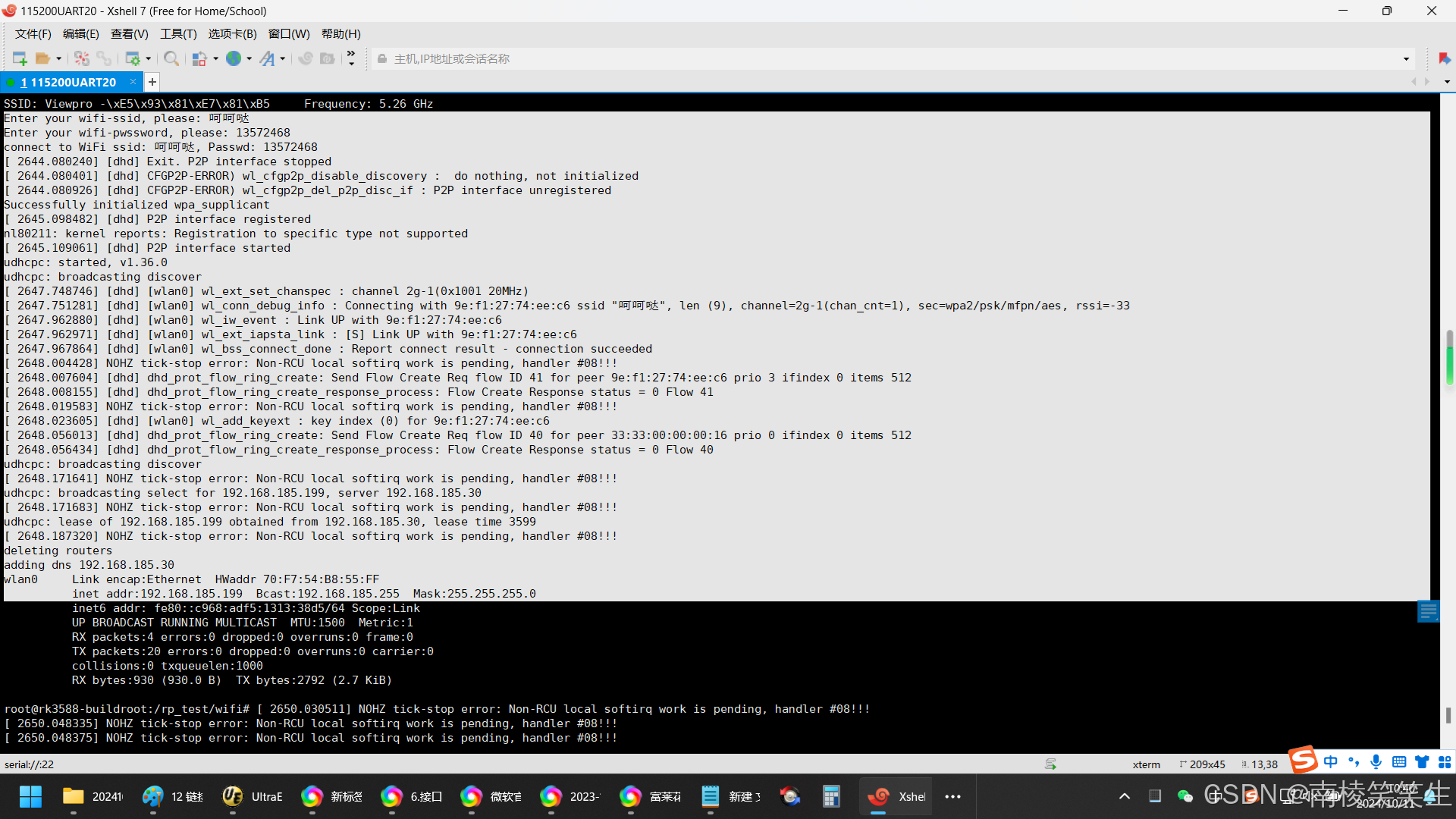Click the Disconnect icon in the toolbar
The width and height of the screenshot is (1456, 819).
click(x=82, y=58)
